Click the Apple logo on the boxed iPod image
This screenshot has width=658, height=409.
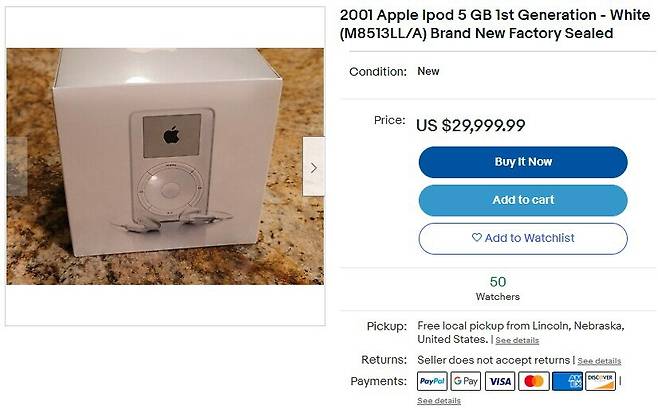coord(172,135)
